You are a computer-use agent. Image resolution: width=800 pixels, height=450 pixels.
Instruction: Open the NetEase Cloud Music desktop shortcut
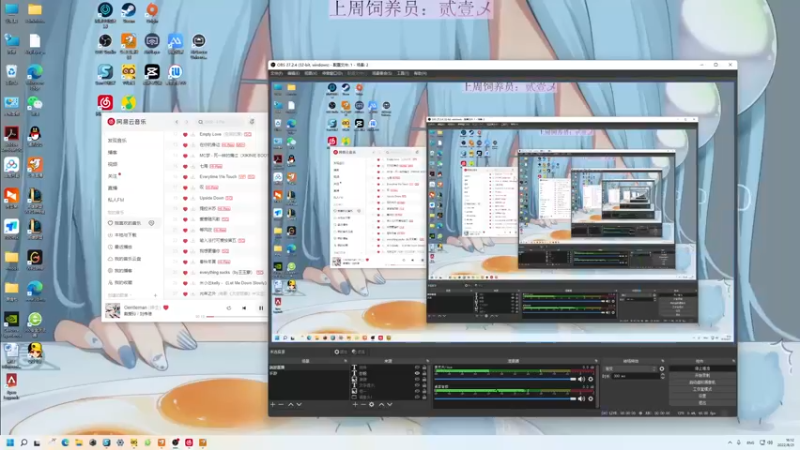click(105, 103)
